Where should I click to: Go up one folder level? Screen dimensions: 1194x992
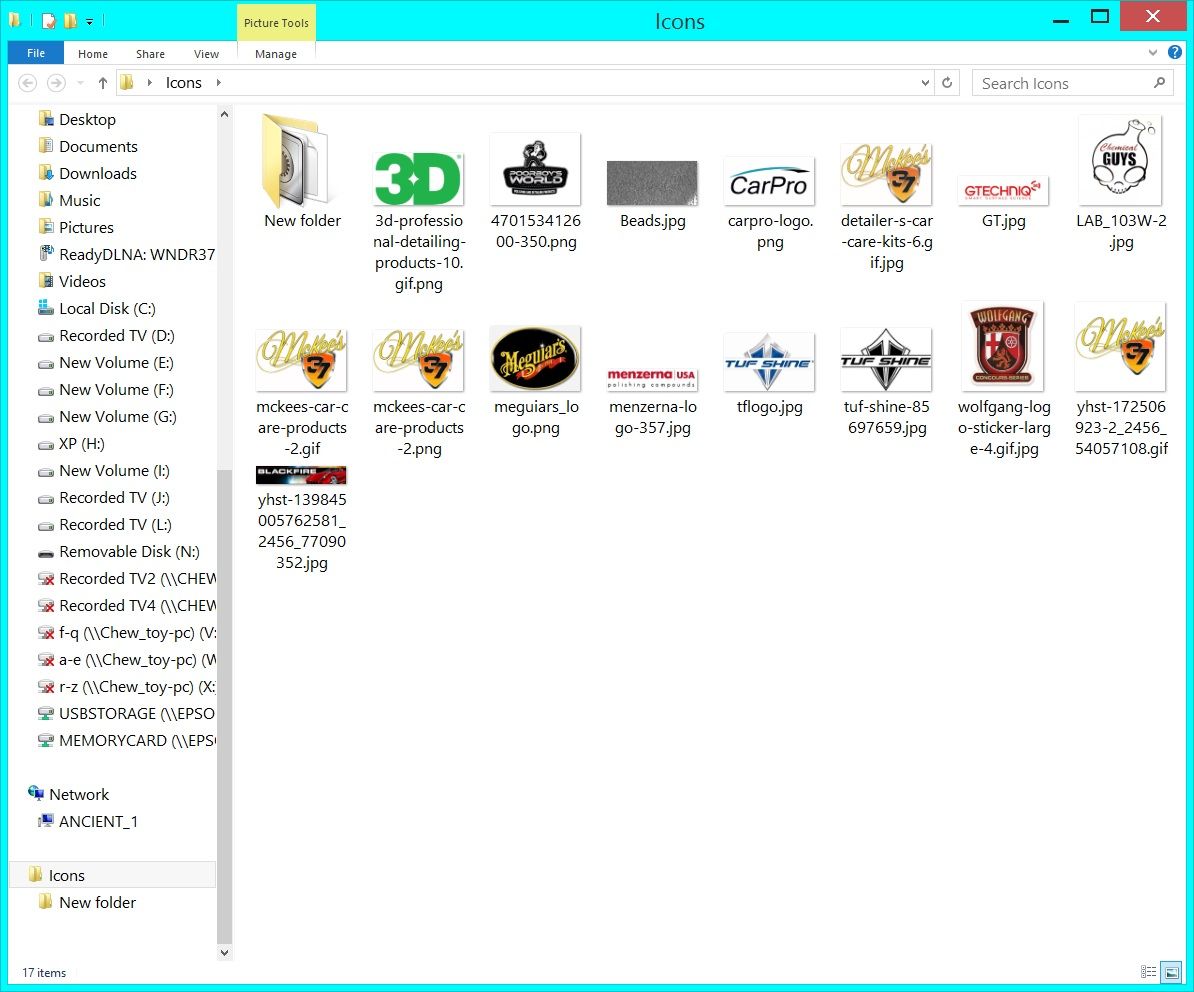click(x=103, y=83)
